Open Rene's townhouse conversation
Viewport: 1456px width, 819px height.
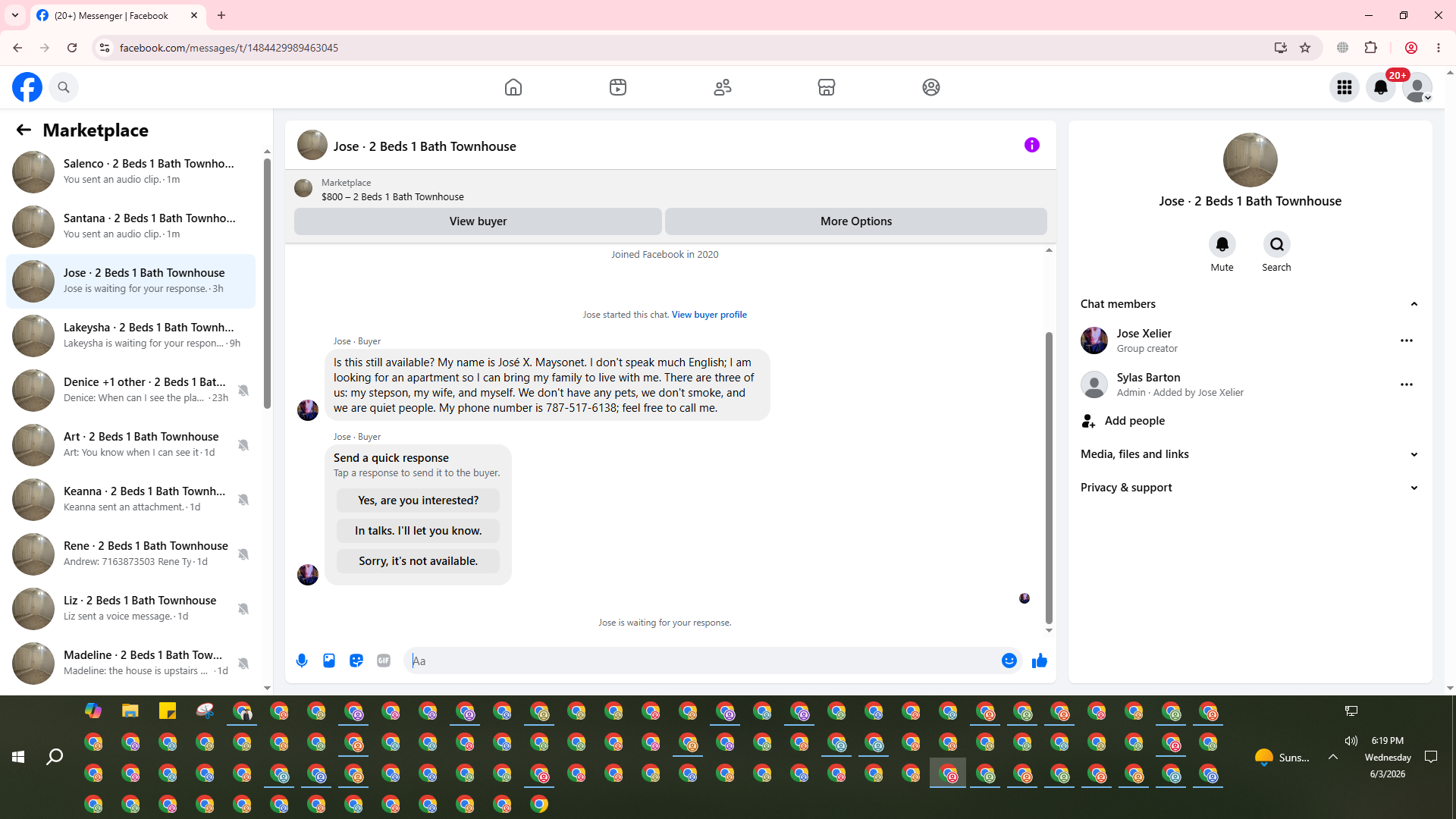[130, 554]
